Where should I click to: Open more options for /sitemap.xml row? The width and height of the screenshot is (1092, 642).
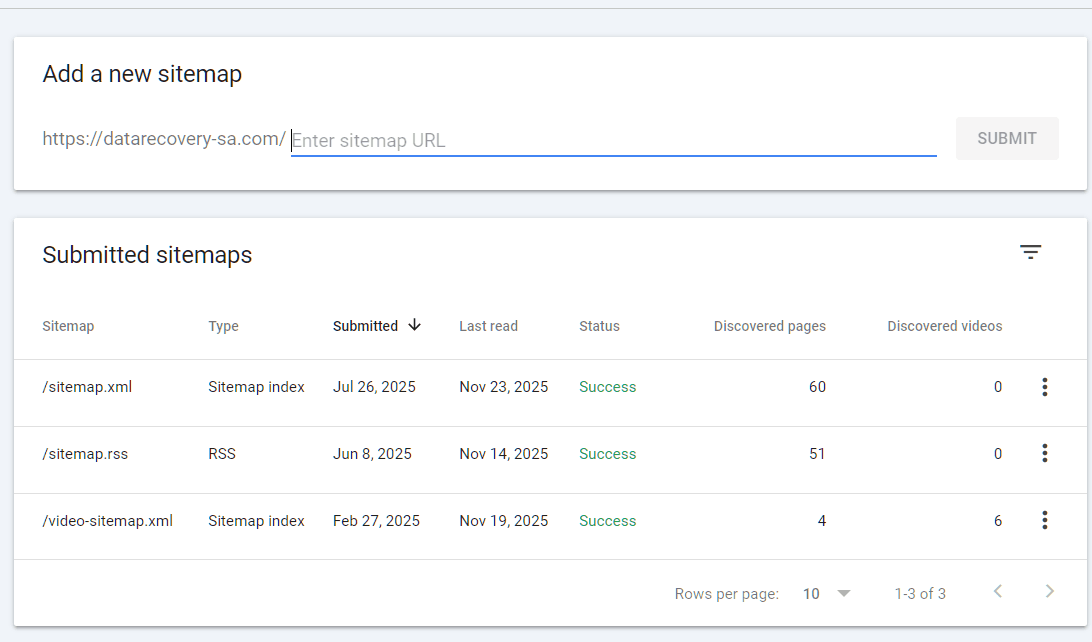(1044, 387)
